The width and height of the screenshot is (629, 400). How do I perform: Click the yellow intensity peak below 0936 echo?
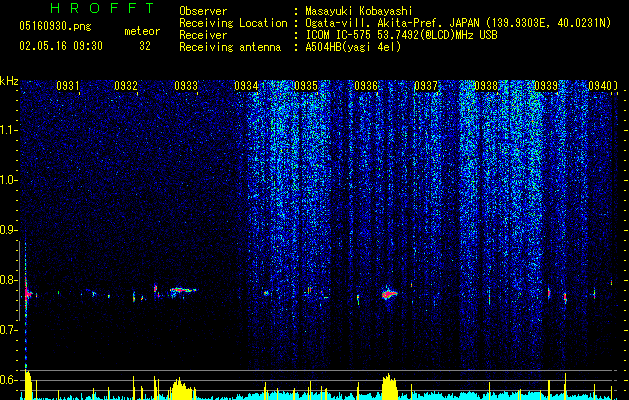[x=389, y=387]
